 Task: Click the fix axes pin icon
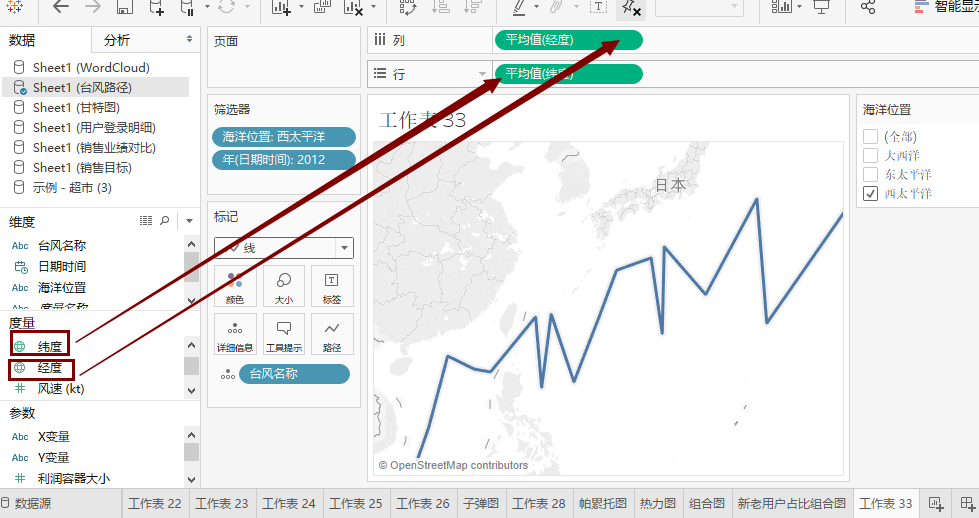pos(631,7)
